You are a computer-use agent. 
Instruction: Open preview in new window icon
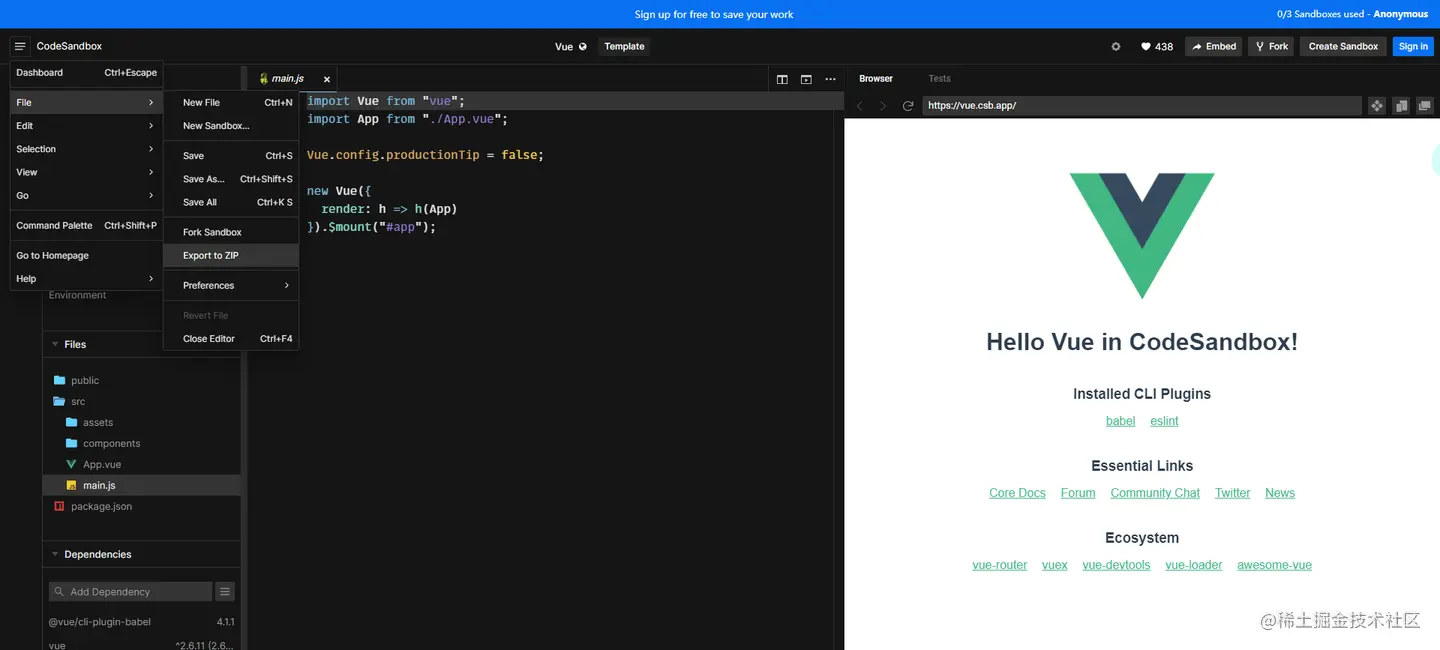(1425, 105)
